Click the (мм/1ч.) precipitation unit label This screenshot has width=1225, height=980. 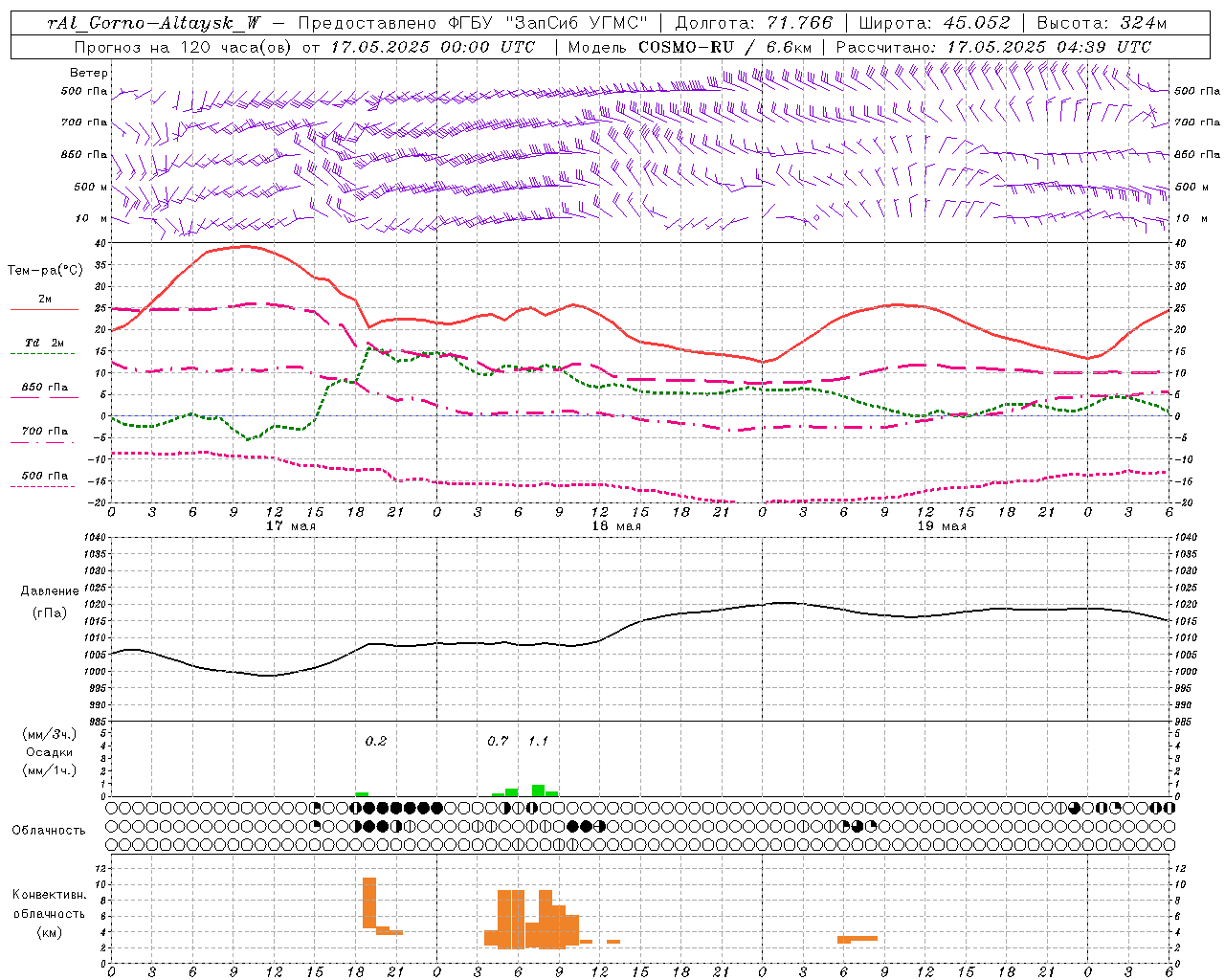50,770
